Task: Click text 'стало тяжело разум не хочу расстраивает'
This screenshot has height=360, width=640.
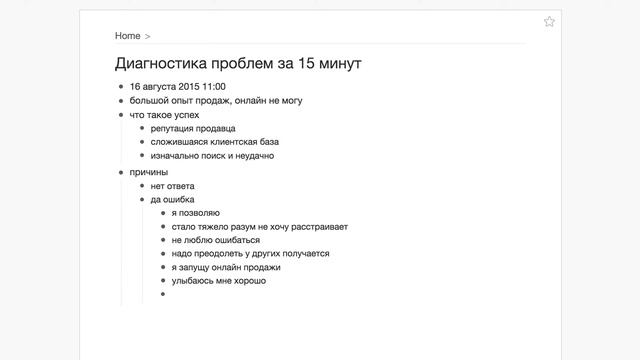Action: 260,227
